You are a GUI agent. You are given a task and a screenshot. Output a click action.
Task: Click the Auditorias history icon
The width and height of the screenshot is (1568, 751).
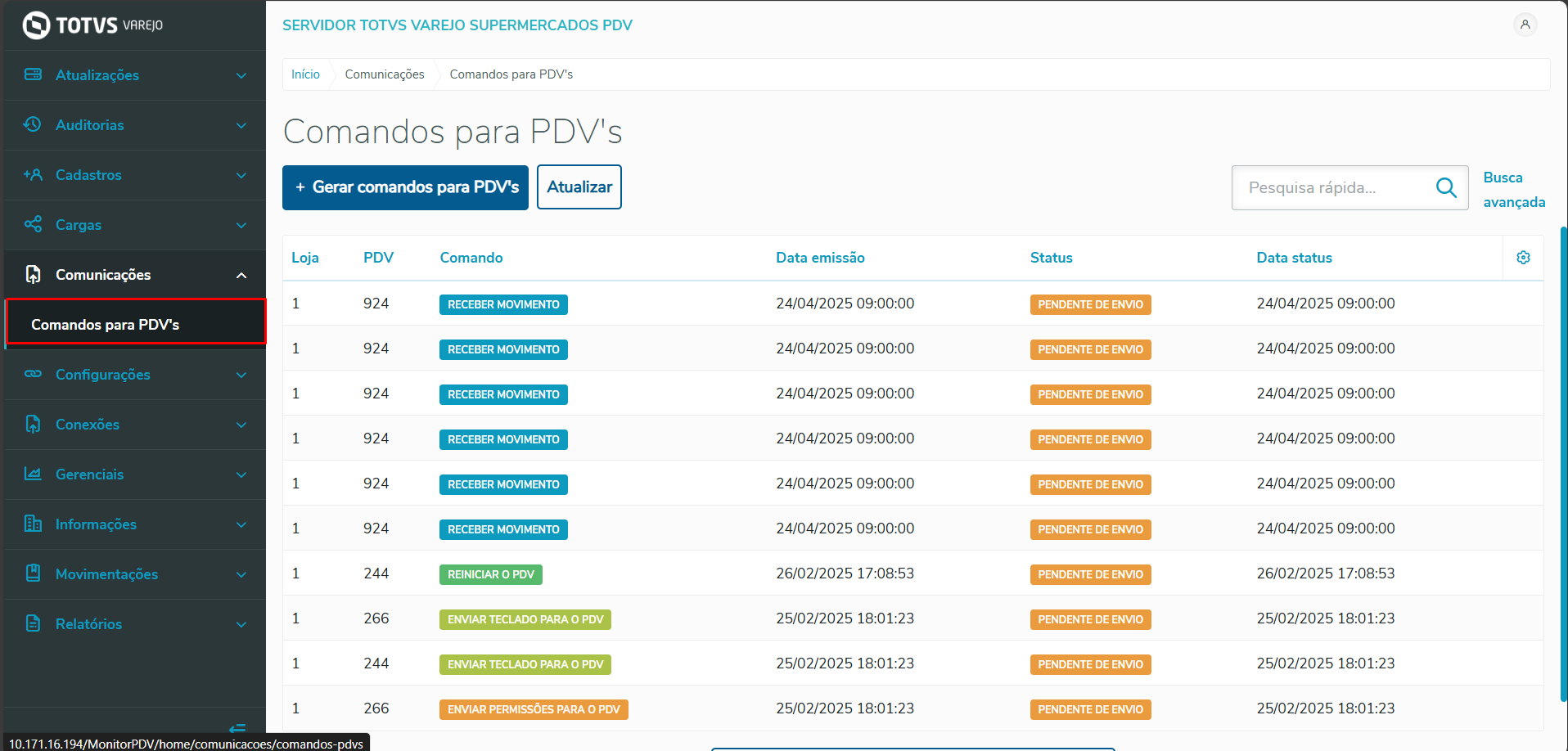coord(33,124)
